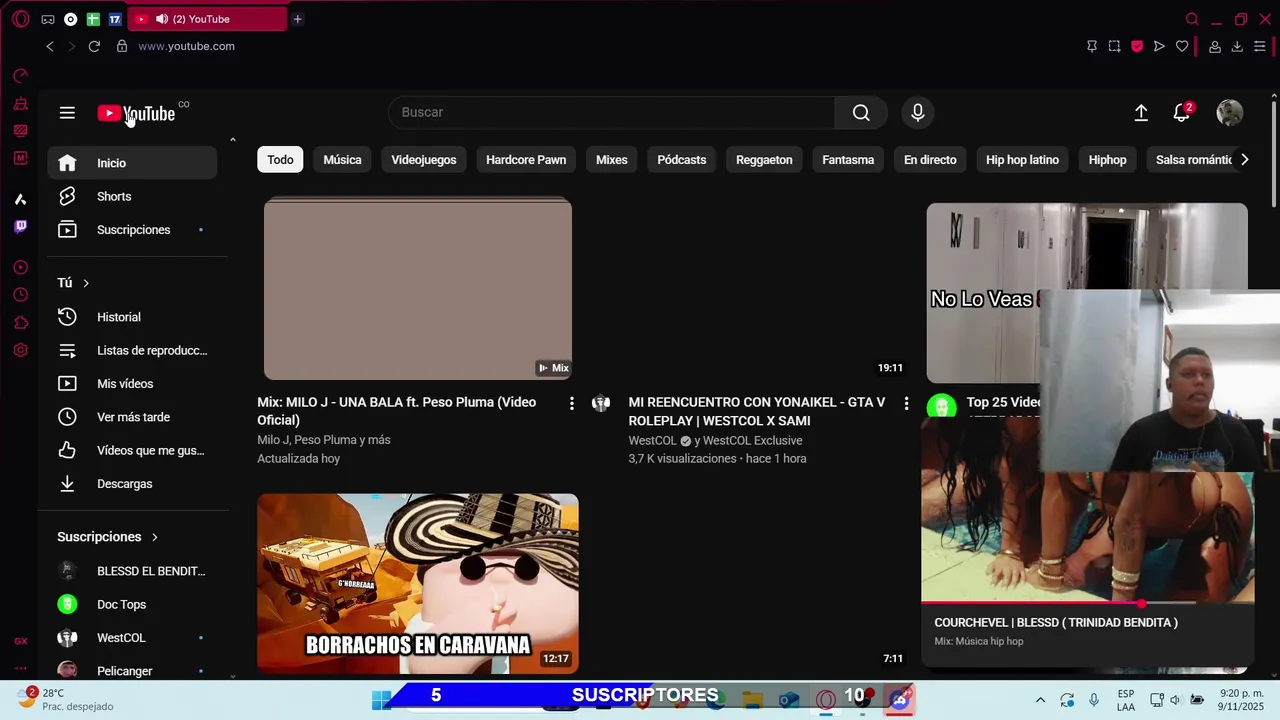1280x720 pixels.
Task: Reload the page
Action: point(94,46)
